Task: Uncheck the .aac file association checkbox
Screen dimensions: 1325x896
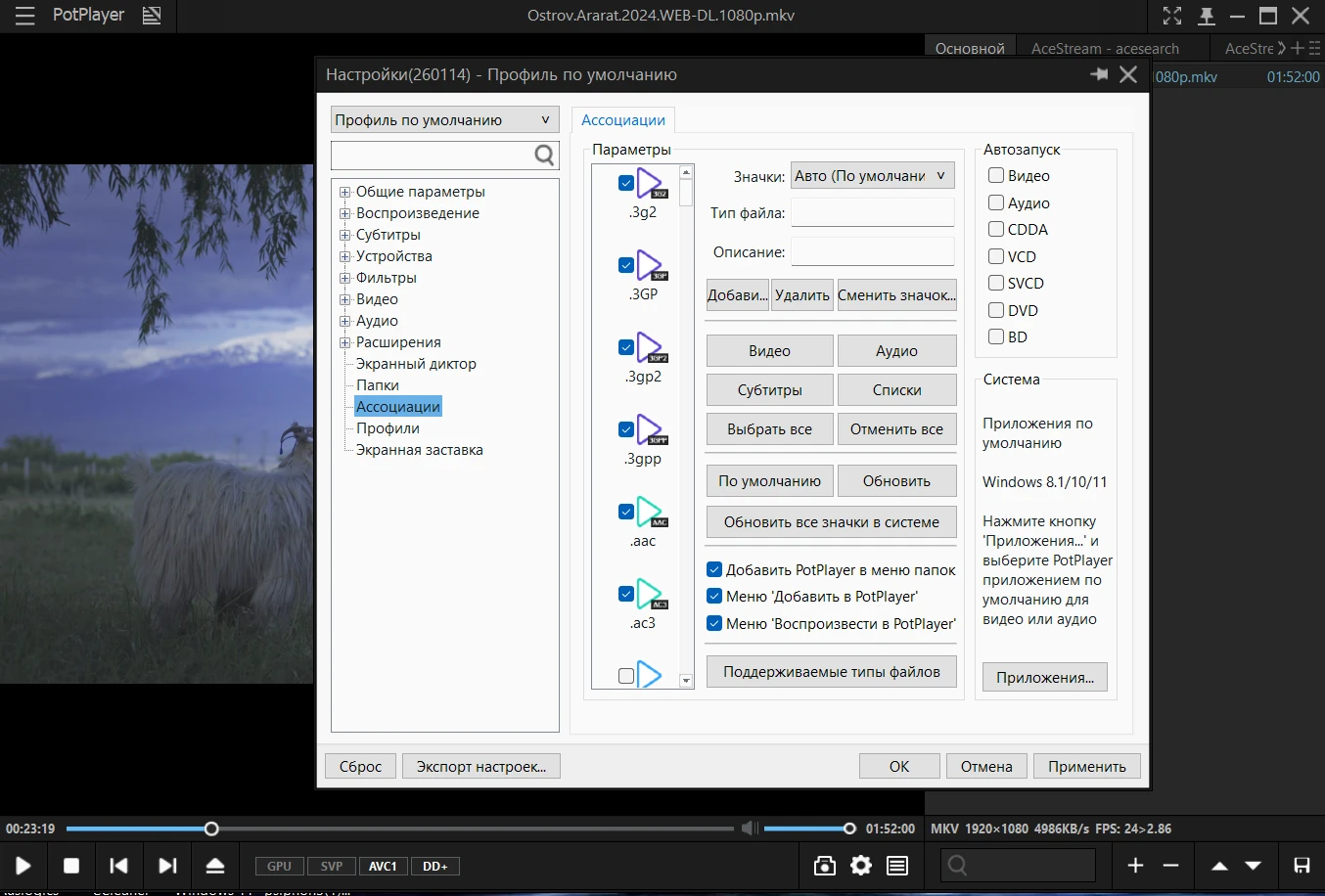Action: (626, 512)
